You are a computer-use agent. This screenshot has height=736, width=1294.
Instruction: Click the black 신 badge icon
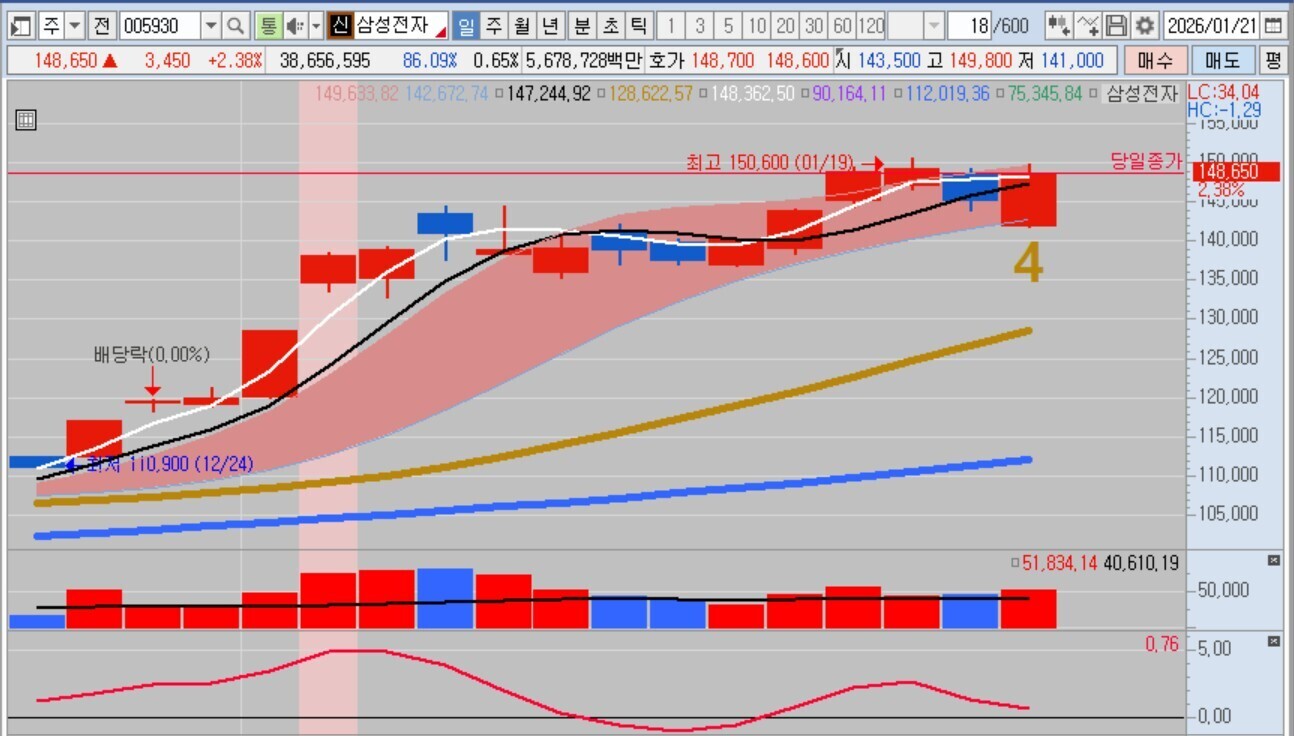[x=341, y=25]
